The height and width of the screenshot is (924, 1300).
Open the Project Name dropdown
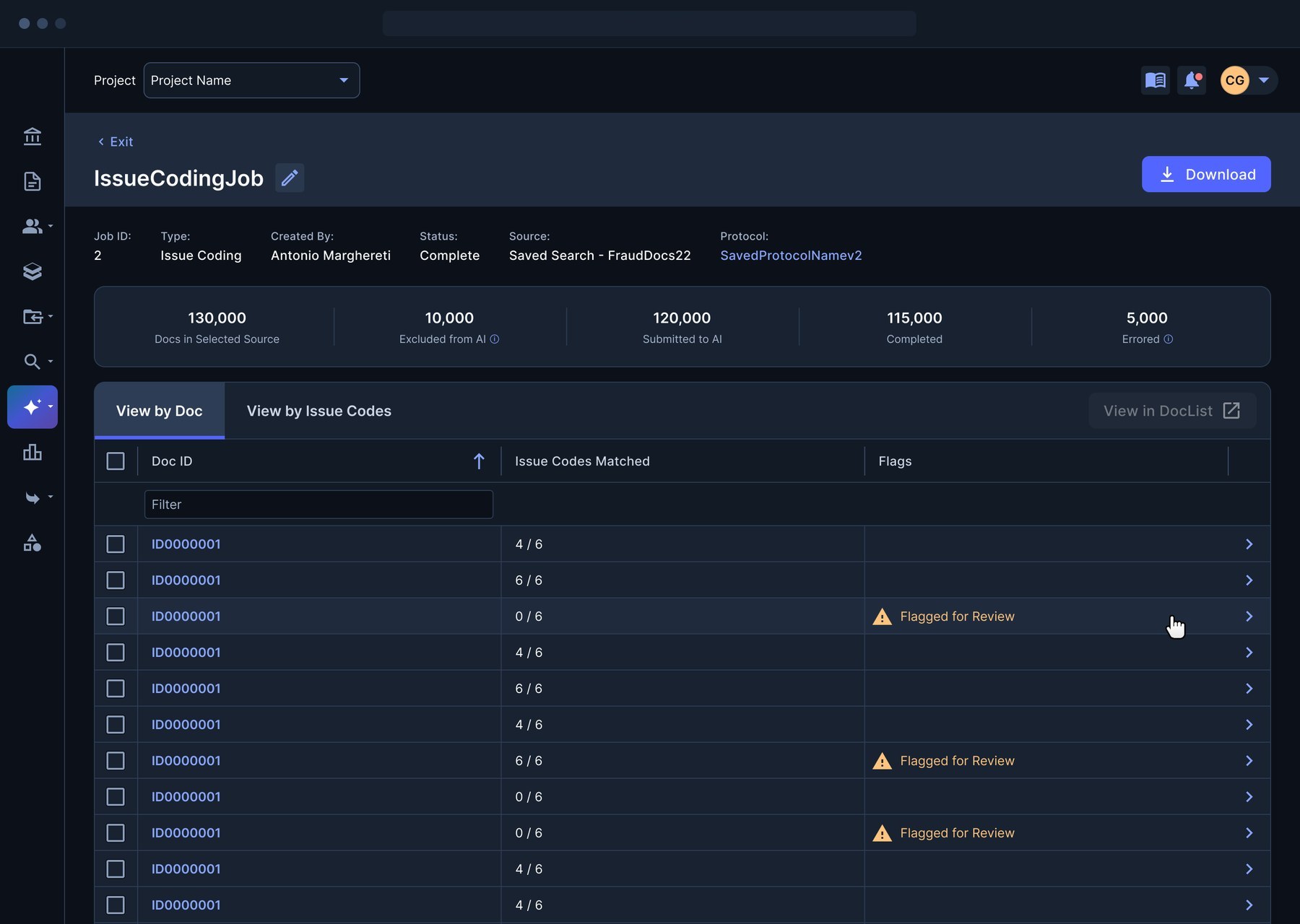tap(251, 80)
